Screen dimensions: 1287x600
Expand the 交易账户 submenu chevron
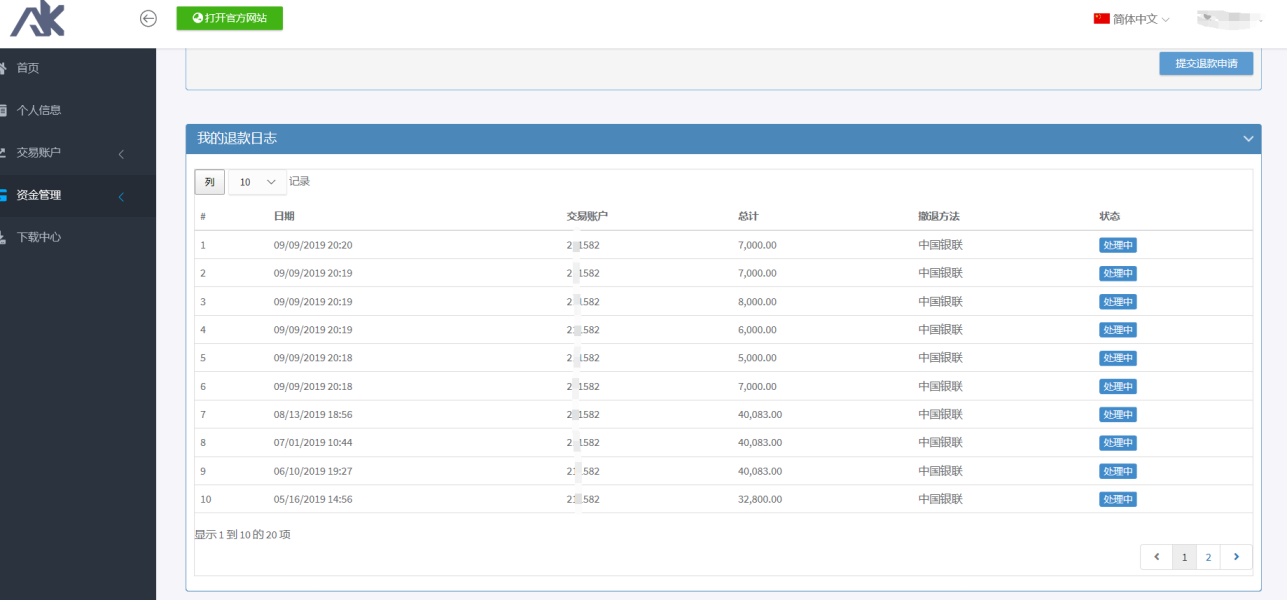pyautogui.click(x=121, y=154)
